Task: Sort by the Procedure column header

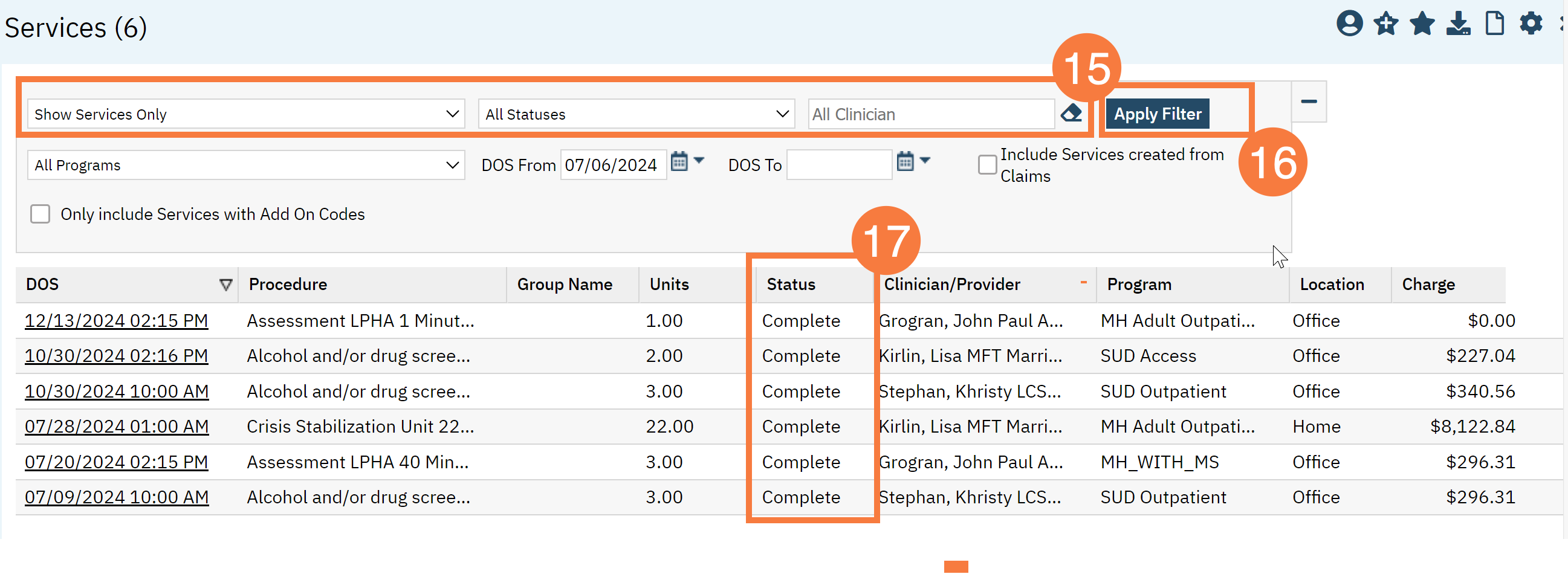Action: pyautogui.click(x=288, y=284)
